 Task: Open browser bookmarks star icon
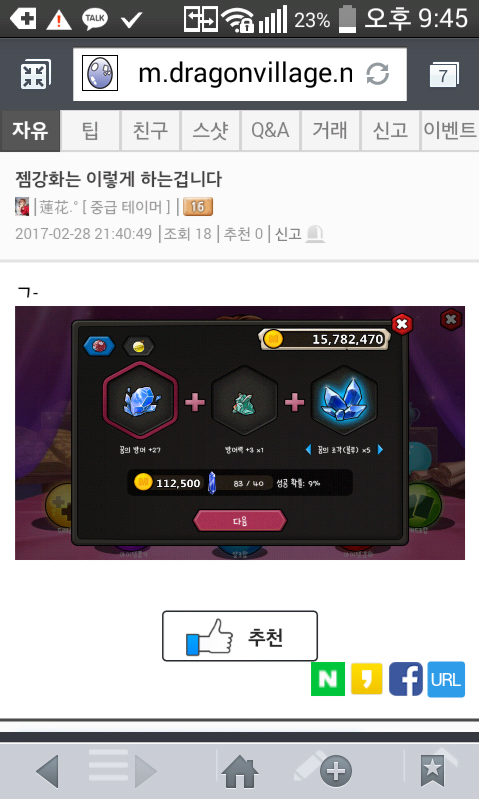click(x=433, y=770)
